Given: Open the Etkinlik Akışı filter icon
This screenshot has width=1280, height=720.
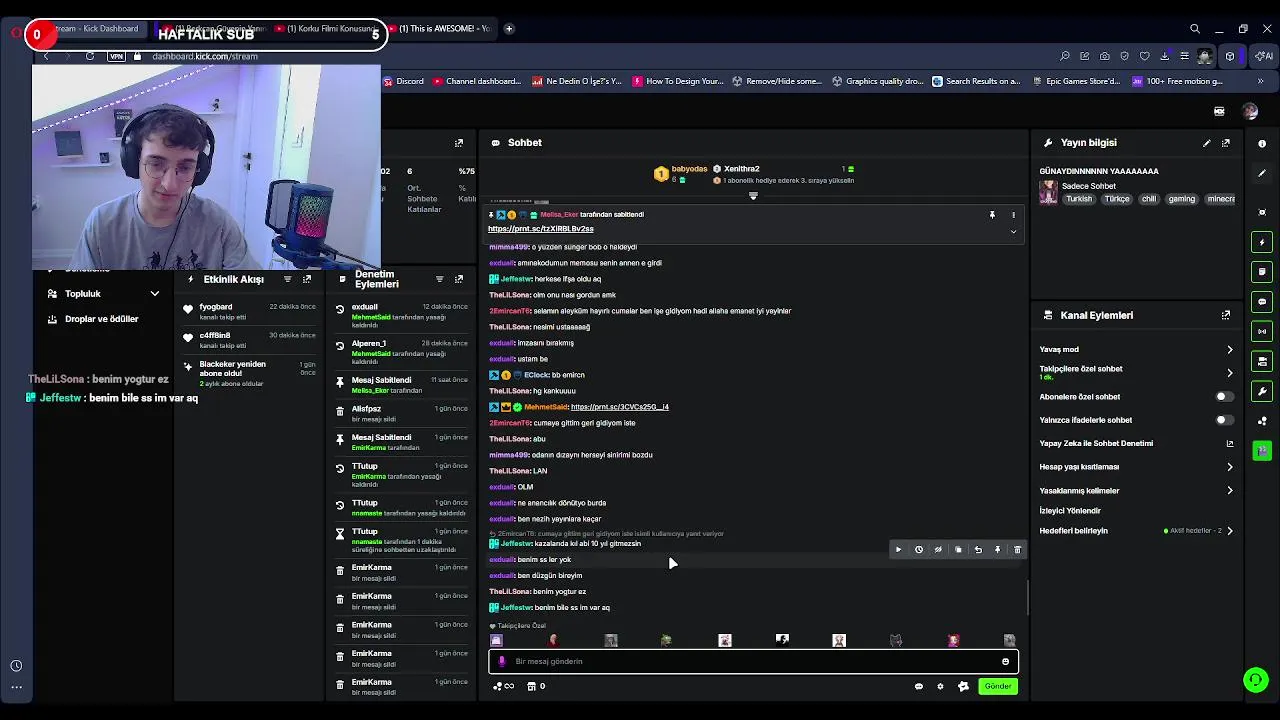Looking at the screenshot, I should coord(288,279).
